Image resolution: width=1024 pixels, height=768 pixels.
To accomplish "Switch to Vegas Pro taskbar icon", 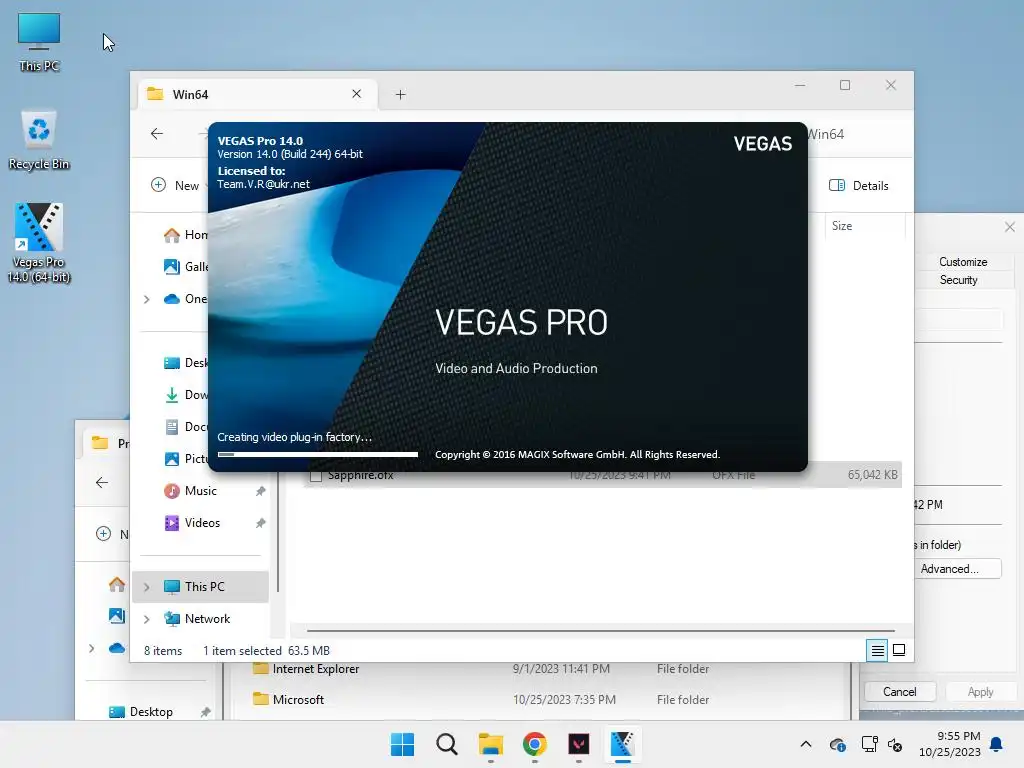I will [622, 744].
